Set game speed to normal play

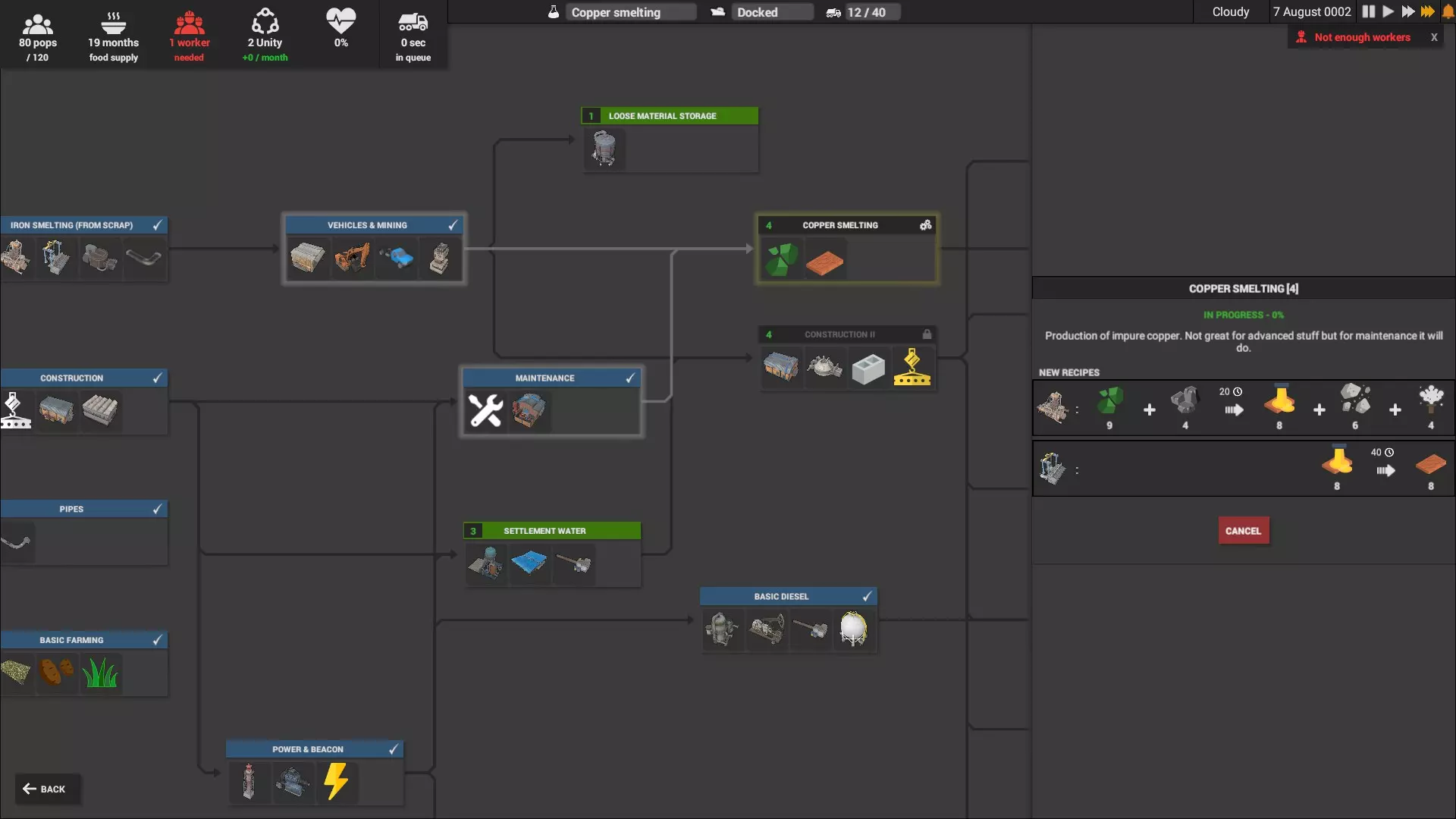click(1388, 11)
